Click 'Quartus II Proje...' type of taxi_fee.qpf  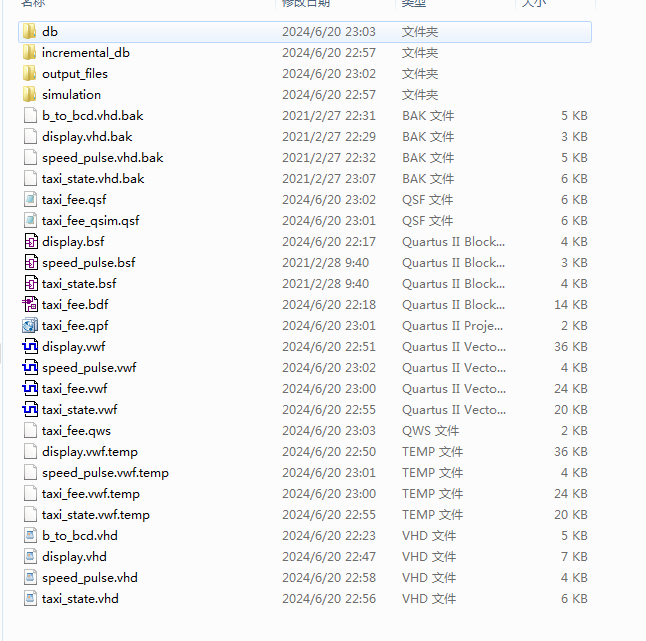(452, 326)
